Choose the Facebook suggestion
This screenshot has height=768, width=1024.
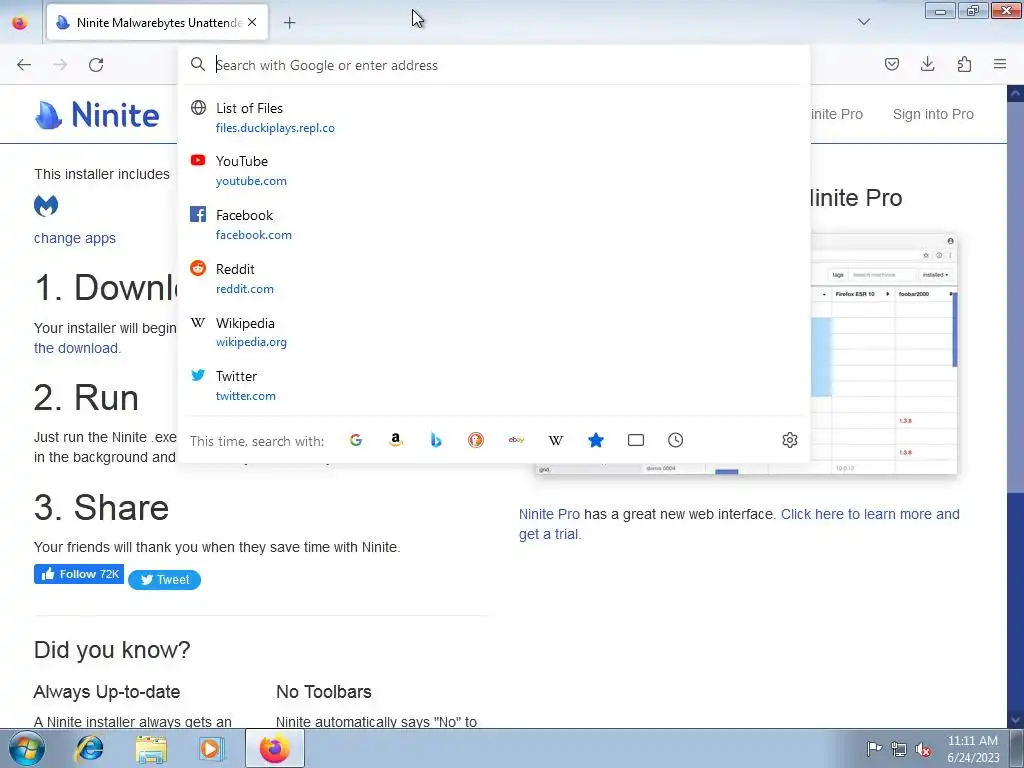point(494,225)
